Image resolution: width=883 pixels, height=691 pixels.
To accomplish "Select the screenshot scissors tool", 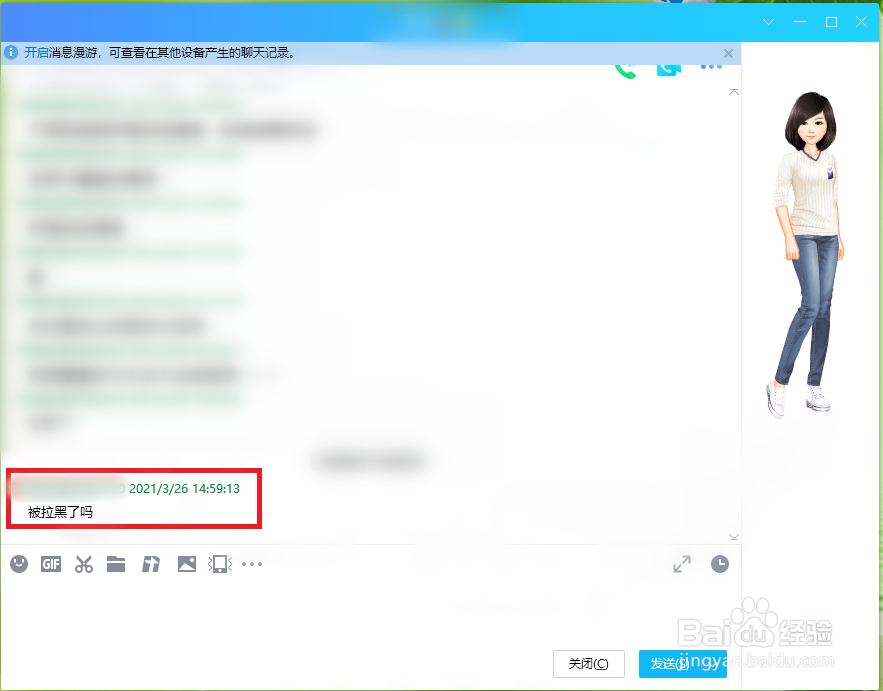I will (84, 564).
